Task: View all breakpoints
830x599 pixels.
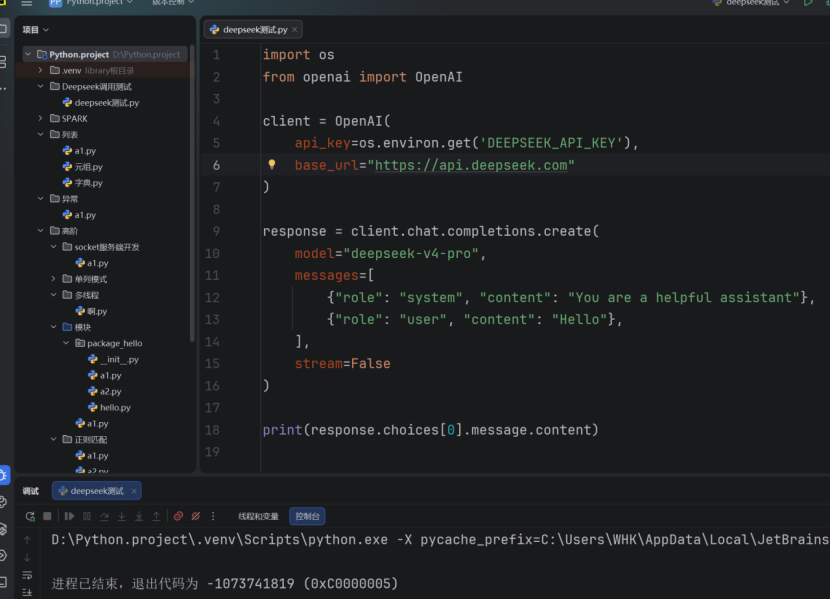Action: (x=178, y=516)
